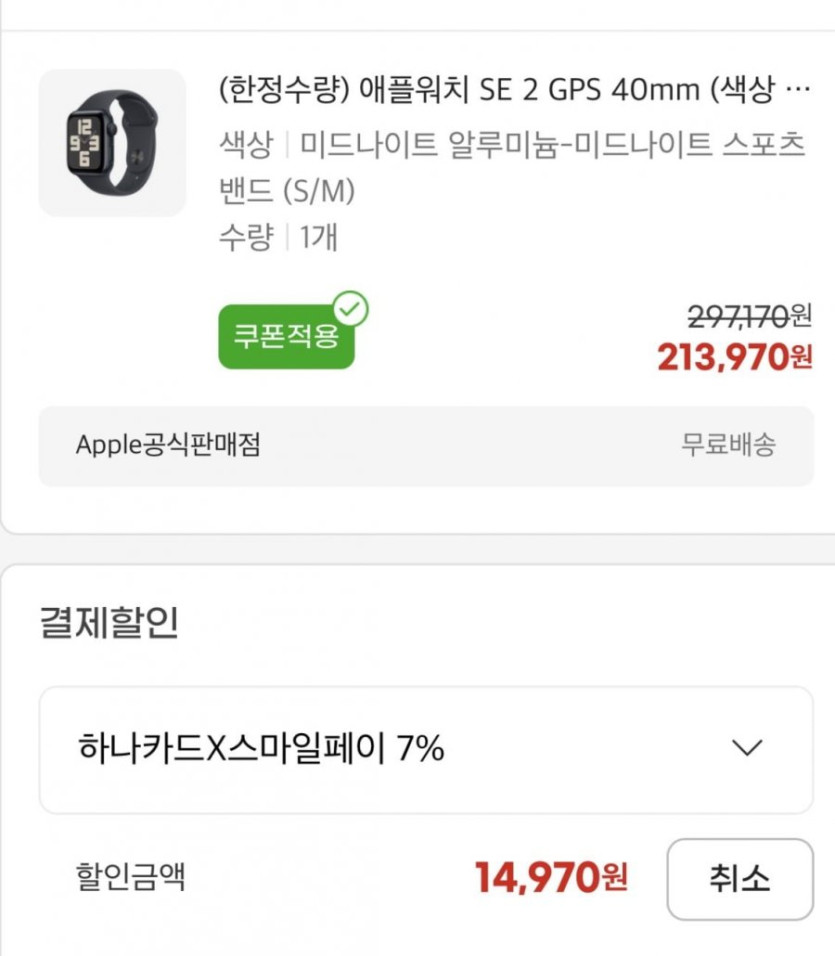The width and height of the screenshot is (835, 956).
Task: Click the 밴드 (S/M) size text
Action: coord(287,190)
